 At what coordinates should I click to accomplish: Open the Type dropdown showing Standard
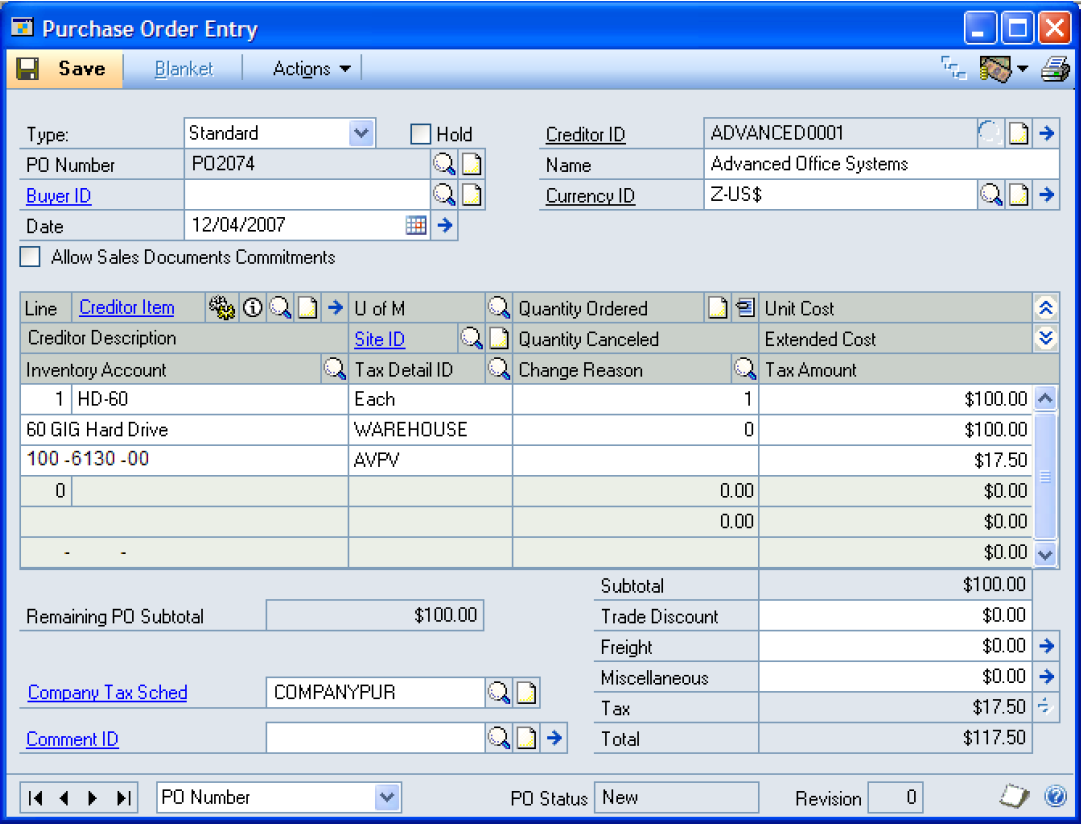(361, 133)
